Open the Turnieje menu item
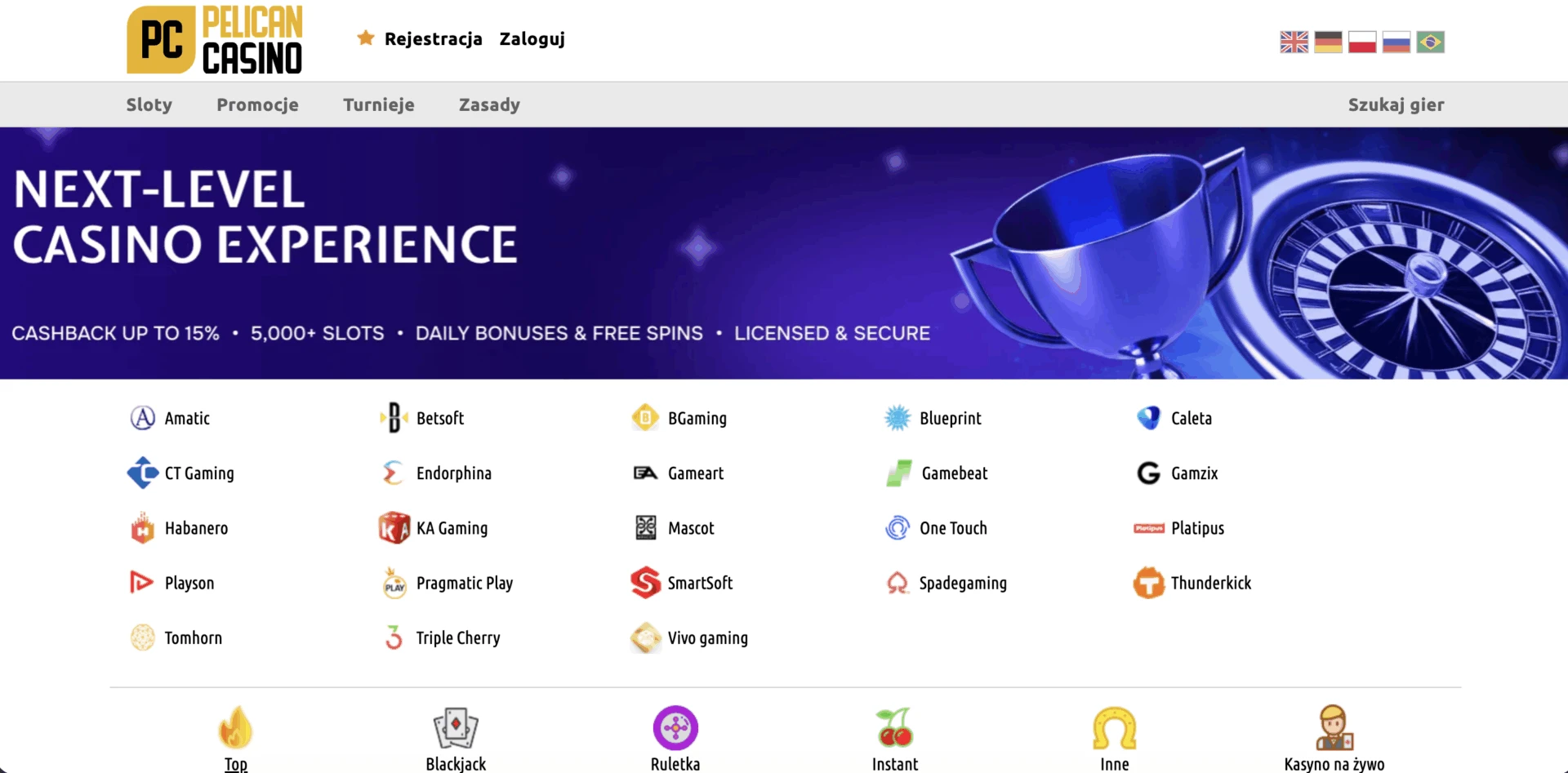The height and width of the screenshot is (773, 1568). [x=379, y=105]
